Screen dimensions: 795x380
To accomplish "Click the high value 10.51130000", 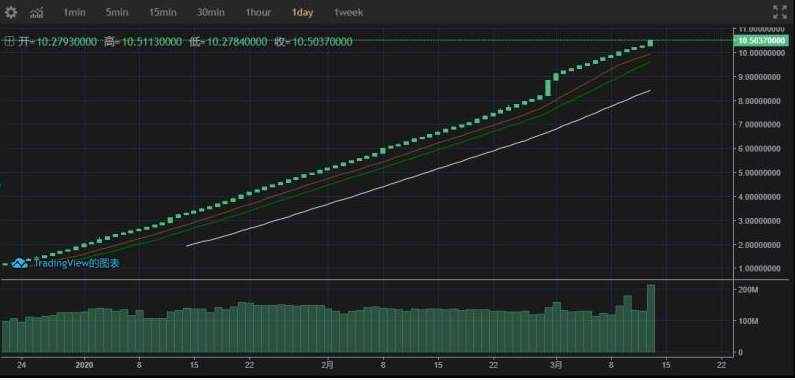I will click(151, 42).
